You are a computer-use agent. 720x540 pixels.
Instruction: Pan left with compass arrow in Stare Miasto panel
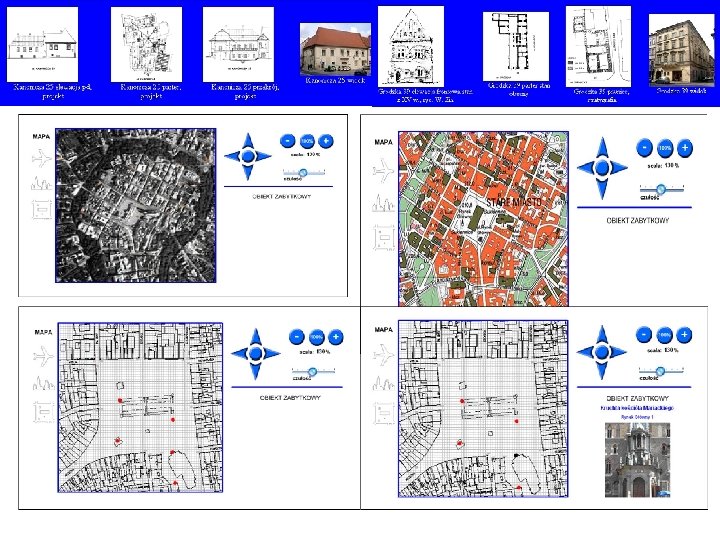tap(585, 168)
